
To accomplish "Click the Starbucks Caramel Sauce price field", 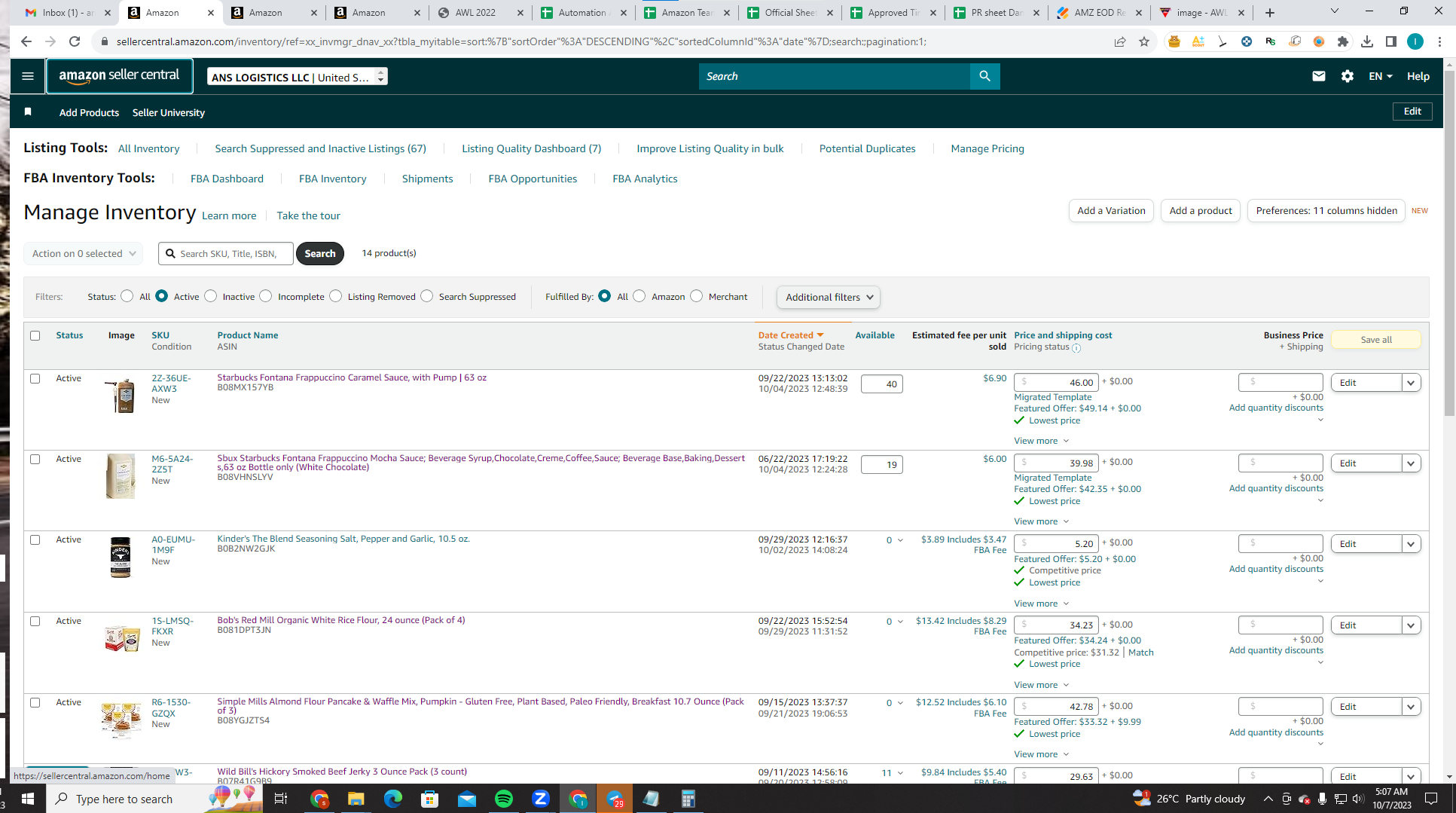I will (1057, 382).
